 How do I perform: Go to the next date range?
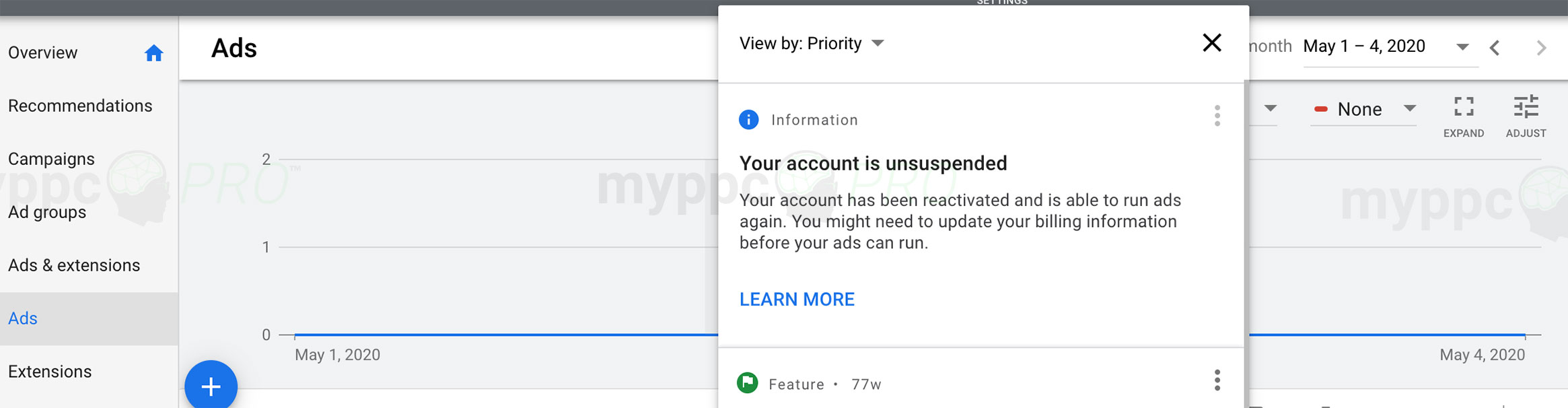pos(1541,48)
